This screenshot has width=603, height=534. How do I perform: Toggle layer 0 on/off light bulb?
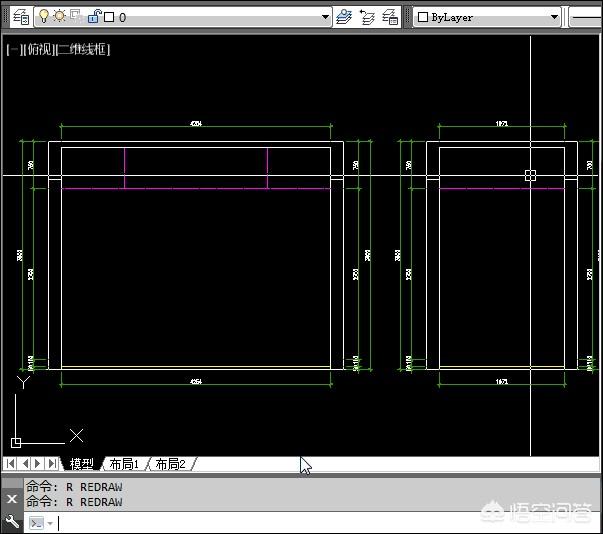tap(44, 17)
